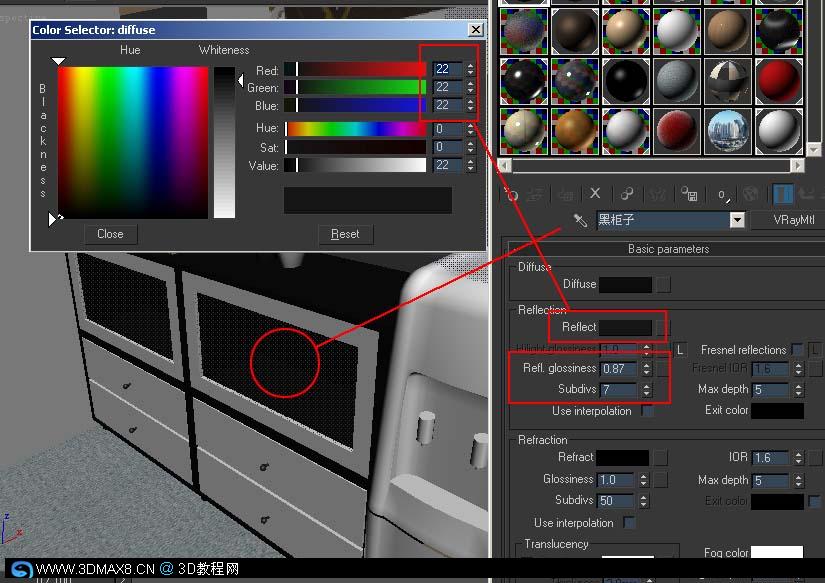The image size is (825, 583).
Task: Click the Blue value spinner arrows
Action: pyautogui.click(x=470, y=105)
